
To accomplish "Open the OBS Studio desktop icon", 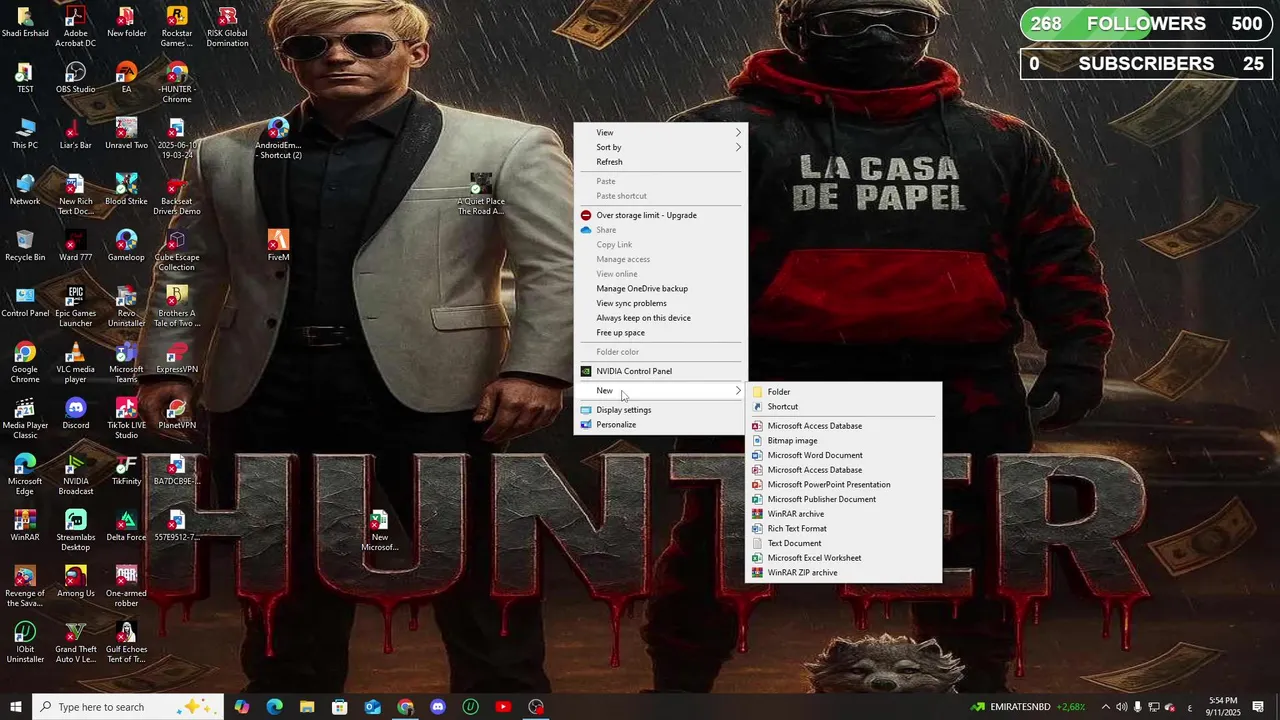I will click(76, 78).
